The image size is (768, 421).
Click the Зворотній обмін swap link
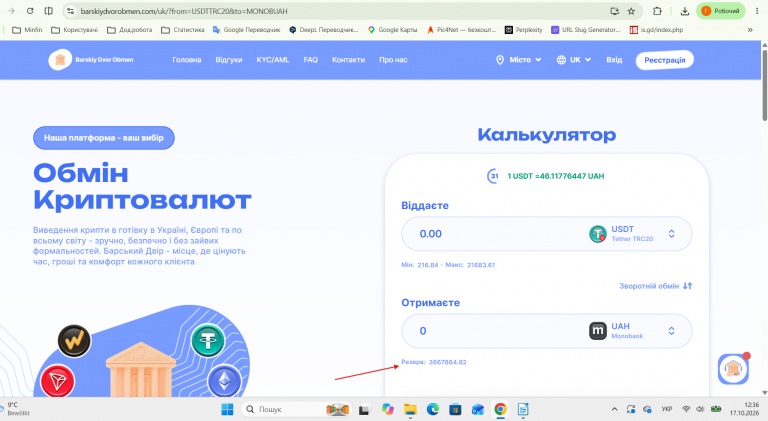[x=655, y=286]
